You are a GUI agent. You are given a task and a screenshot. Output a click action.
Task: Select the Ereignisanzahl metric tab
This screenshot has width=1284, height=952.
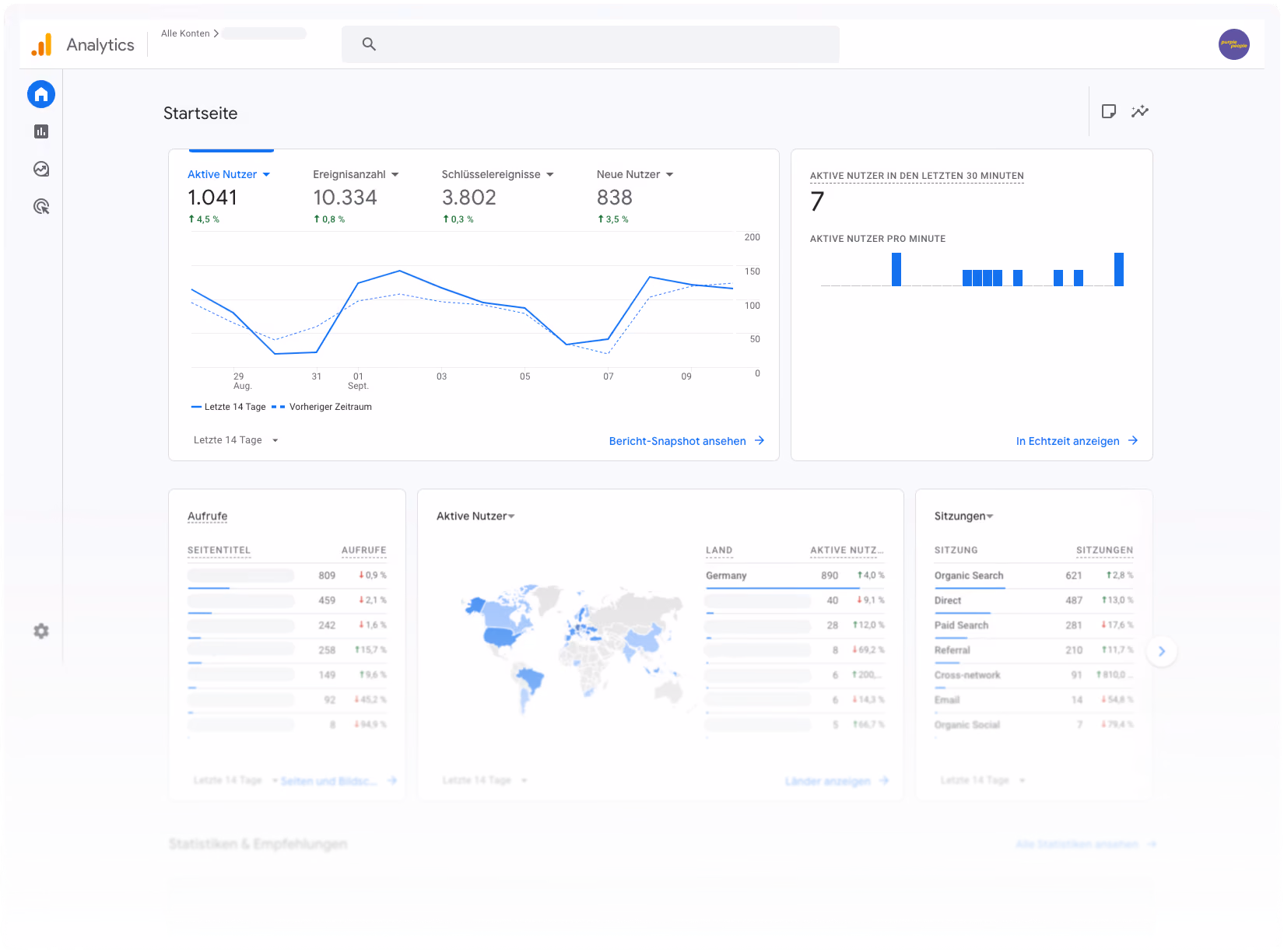356,197
